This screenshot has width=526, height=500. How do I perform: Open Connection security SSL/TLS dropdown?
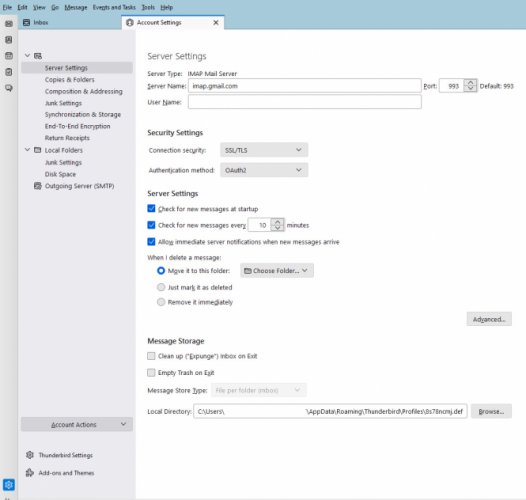point(264,150)
